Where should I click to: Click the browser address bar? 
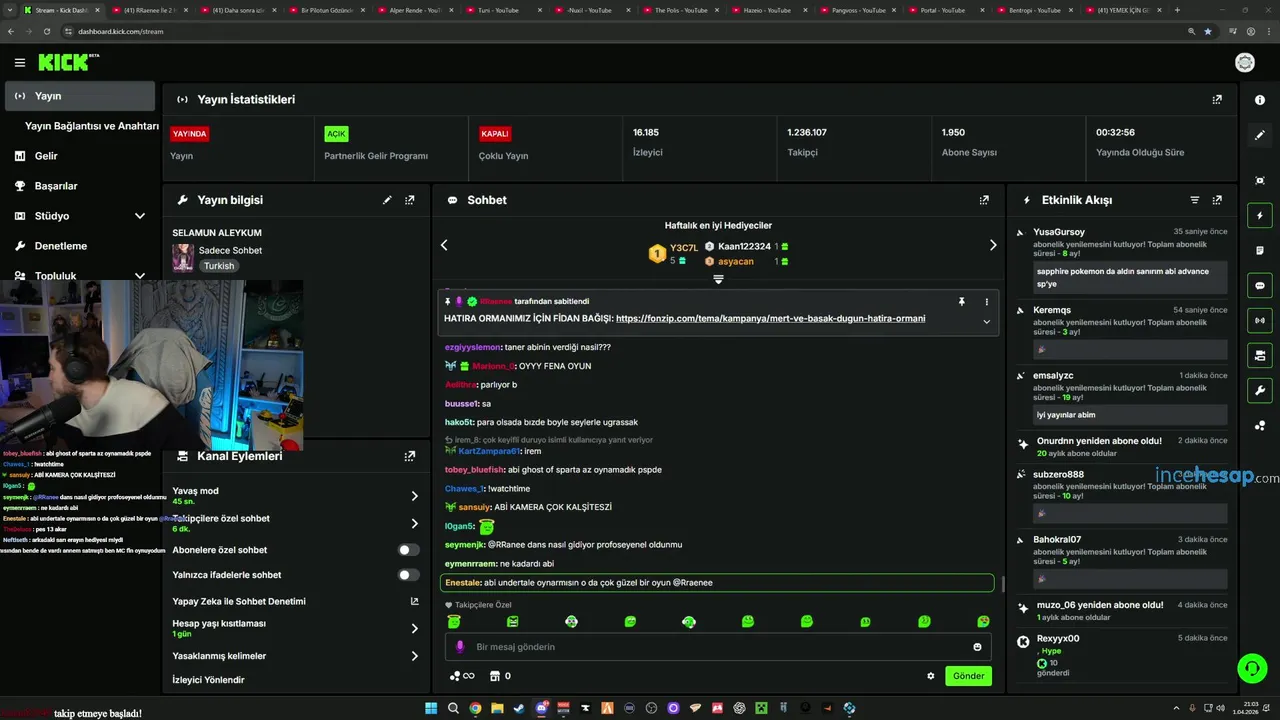[620, 31]
